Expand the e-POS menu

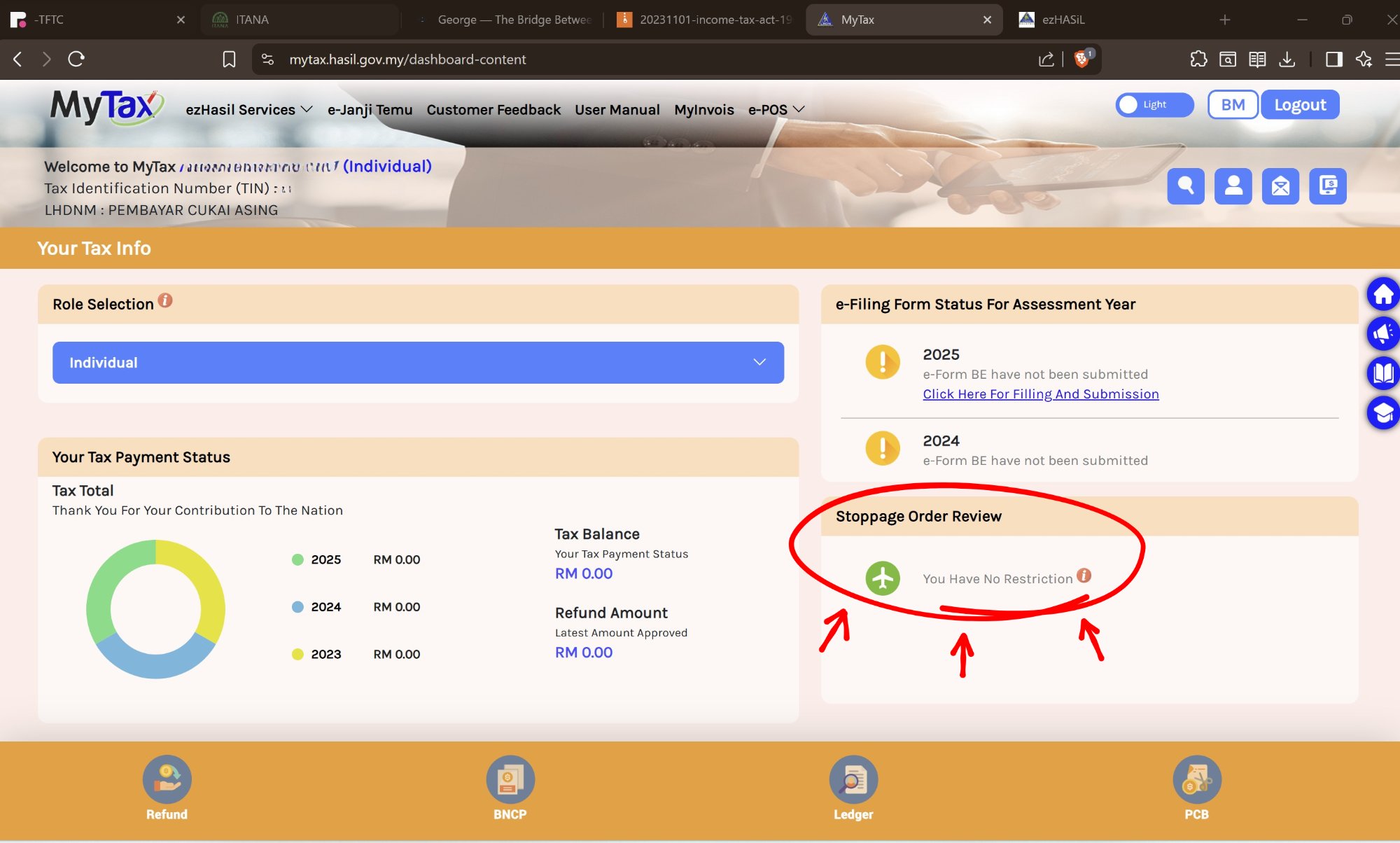pyautogui.click(x=776, y=110)
